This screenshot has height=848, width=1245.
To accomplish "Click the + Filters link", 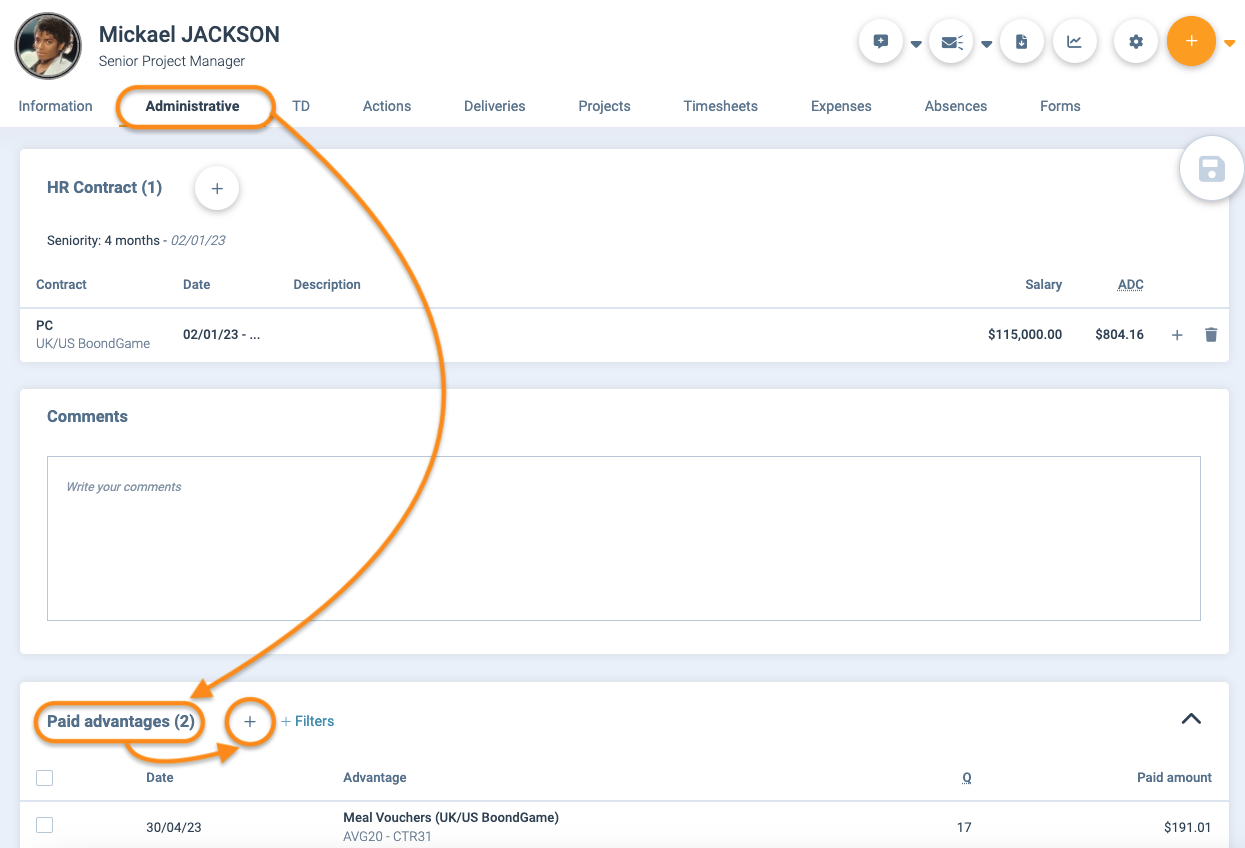I will point(307,721).
